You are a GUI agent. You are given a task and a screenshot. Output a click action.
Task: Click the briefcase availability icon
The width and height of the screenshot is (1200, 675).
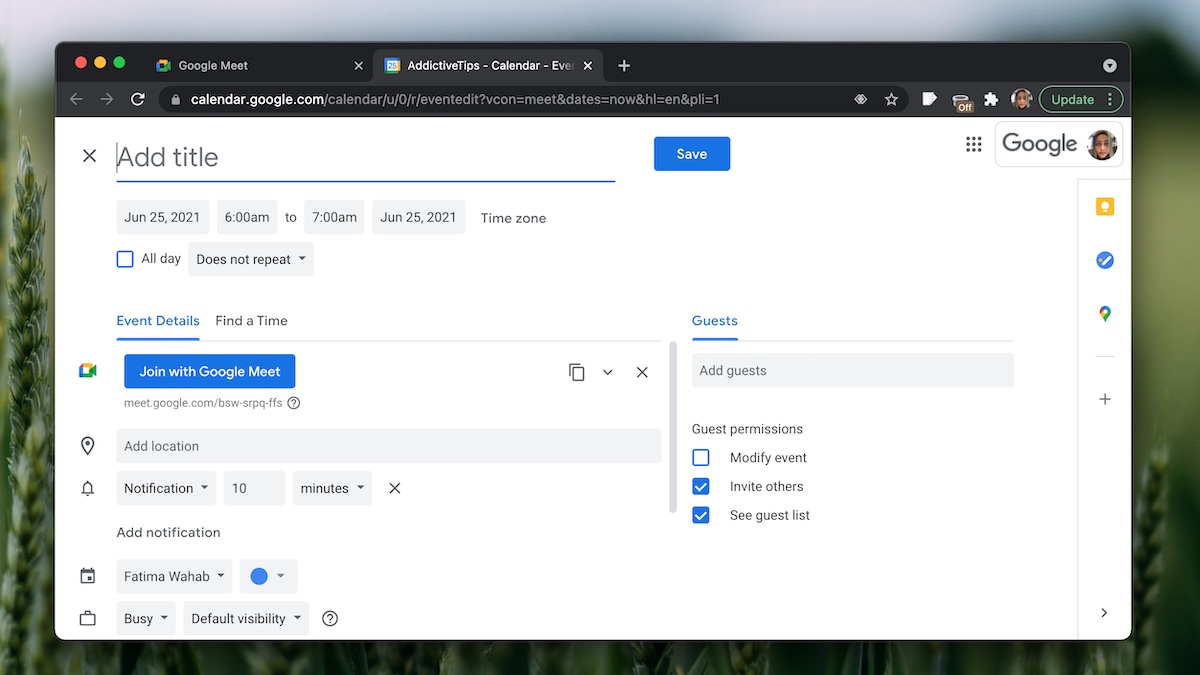[x=88, y=618]
